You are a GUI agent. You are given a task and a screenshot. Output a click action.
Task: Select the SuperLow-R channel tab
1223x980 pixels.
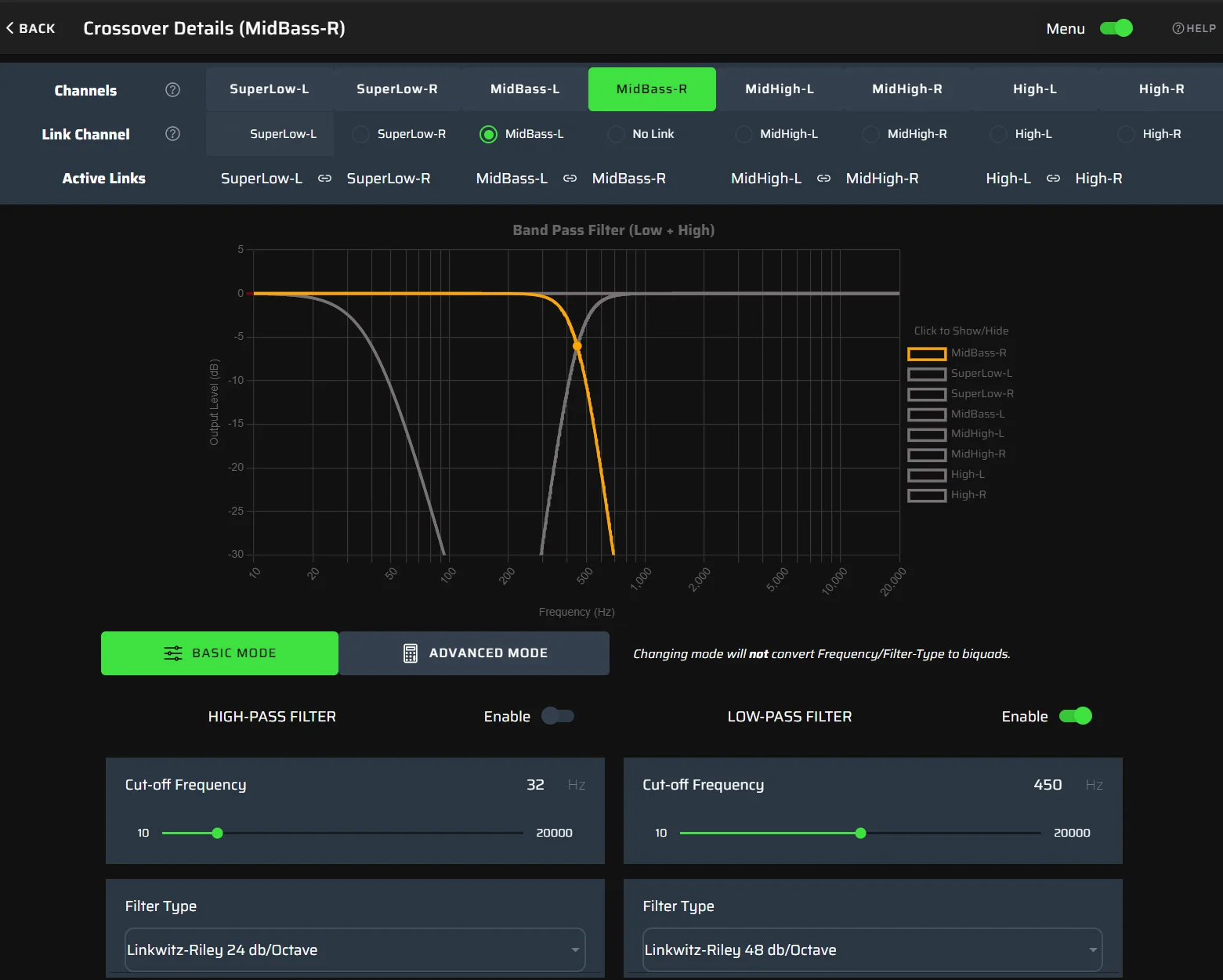(x=397, y=89)
